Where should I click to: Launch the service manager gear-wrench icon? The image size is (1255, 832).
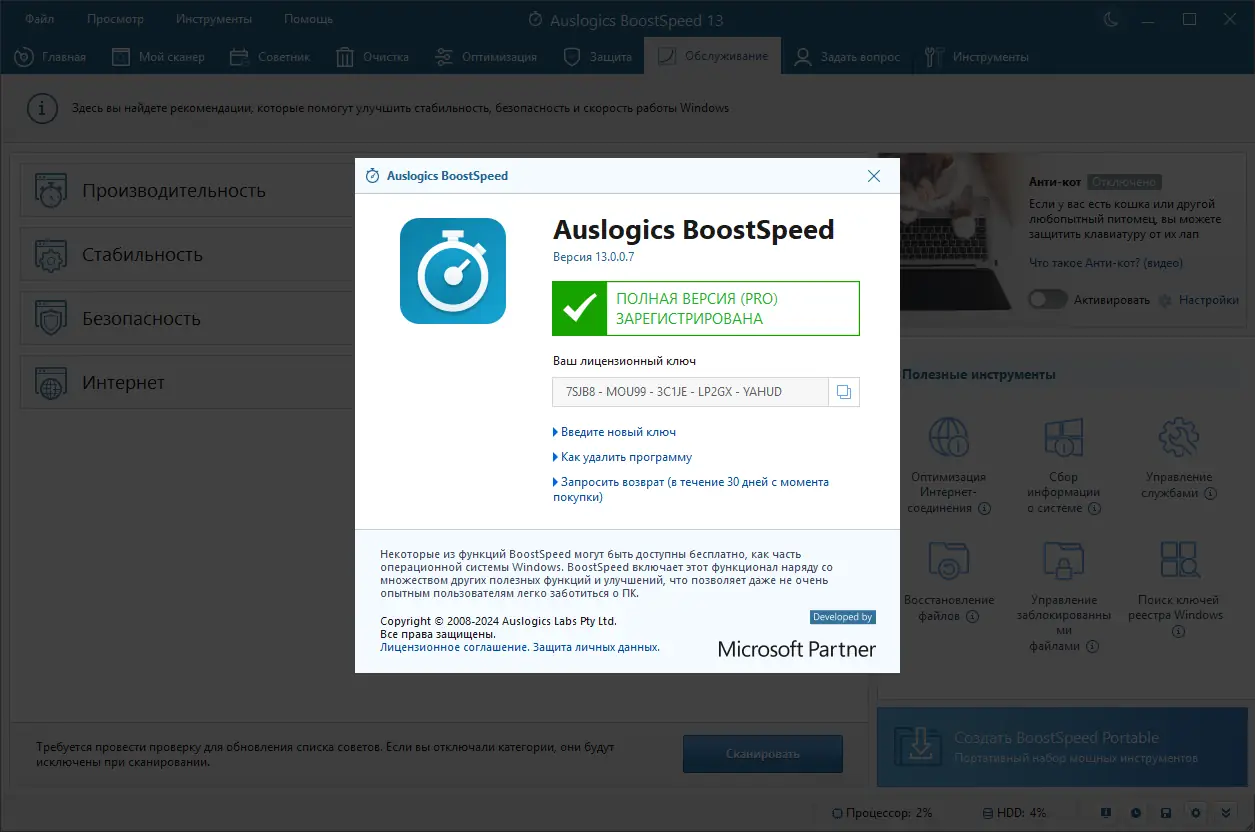tap(1178, 438)
